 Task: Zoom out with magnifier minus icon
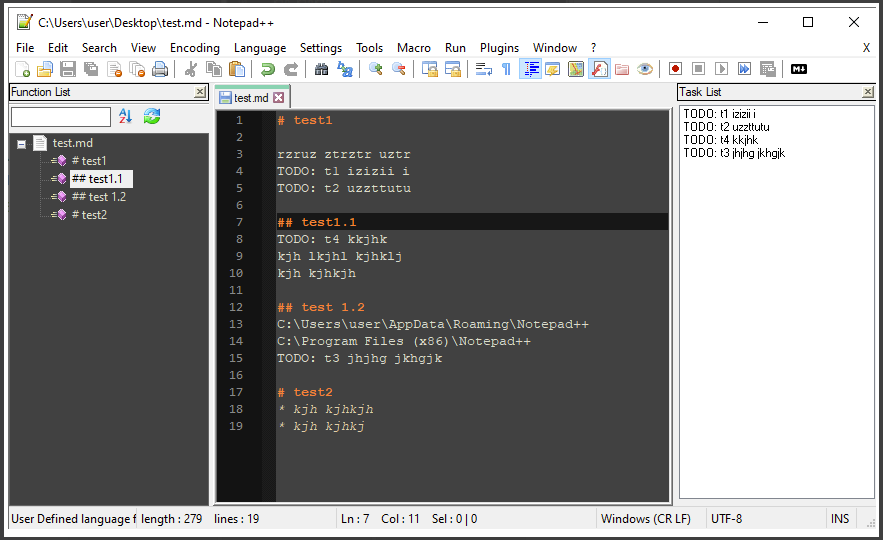point(399,69)
